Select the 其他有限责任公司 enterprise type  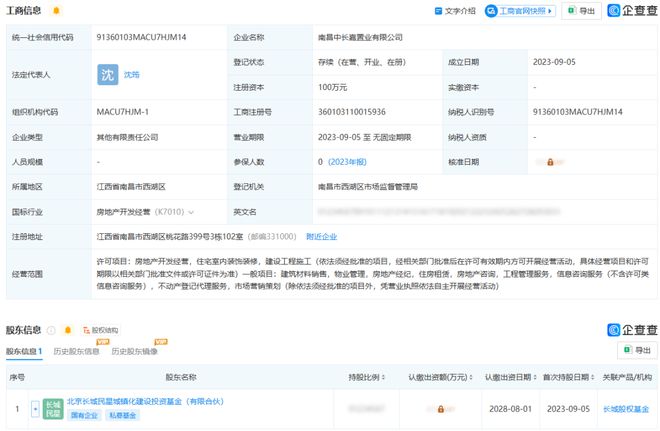tap(128, 137)
